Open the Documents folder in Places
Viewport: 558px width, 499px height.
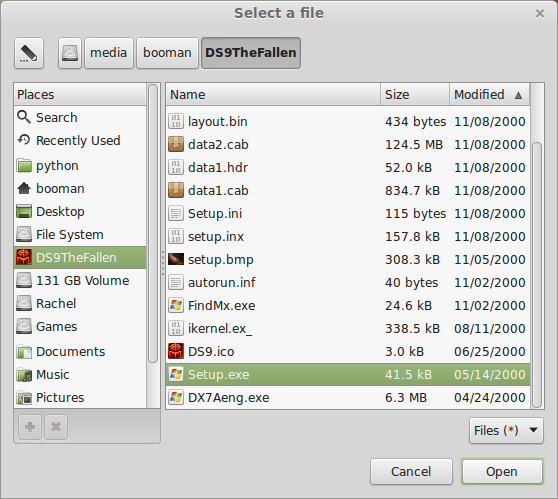(80, 352)
